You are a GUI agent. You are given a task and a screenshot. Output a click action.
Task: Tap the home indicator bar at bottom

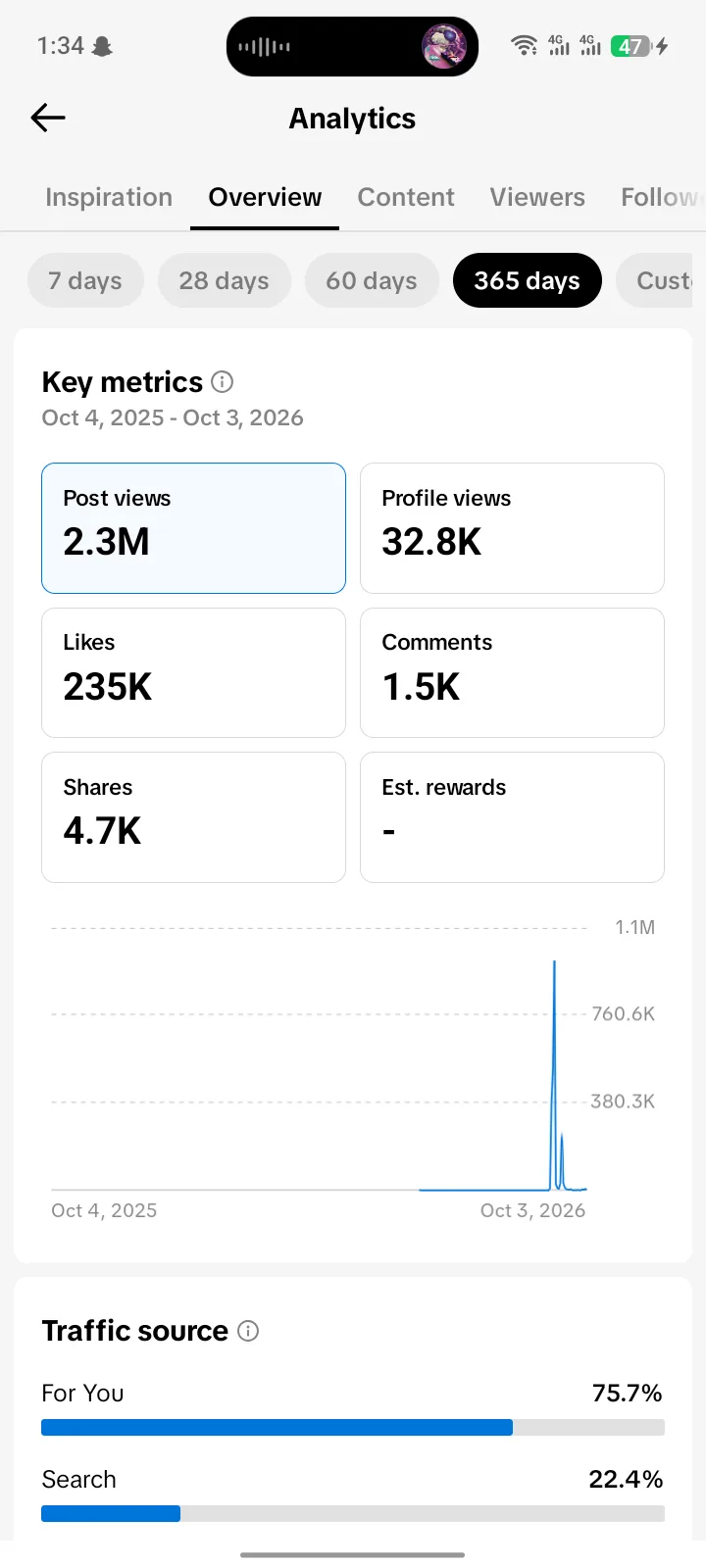pyautogui.click(x=353, y=1554)
